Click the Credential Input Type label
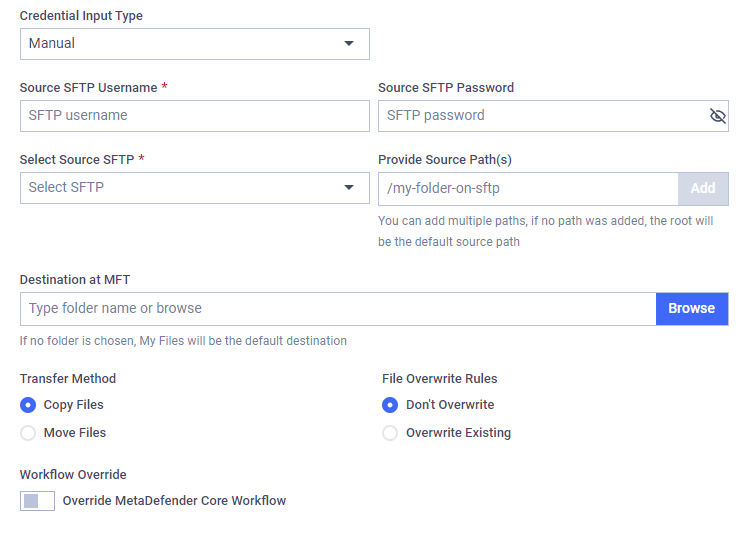This screenshot has height=551, width=749. (81, 16)
